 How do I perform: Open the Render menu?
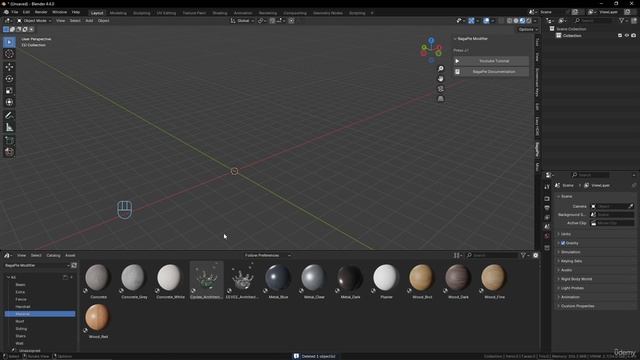[41, 12]
